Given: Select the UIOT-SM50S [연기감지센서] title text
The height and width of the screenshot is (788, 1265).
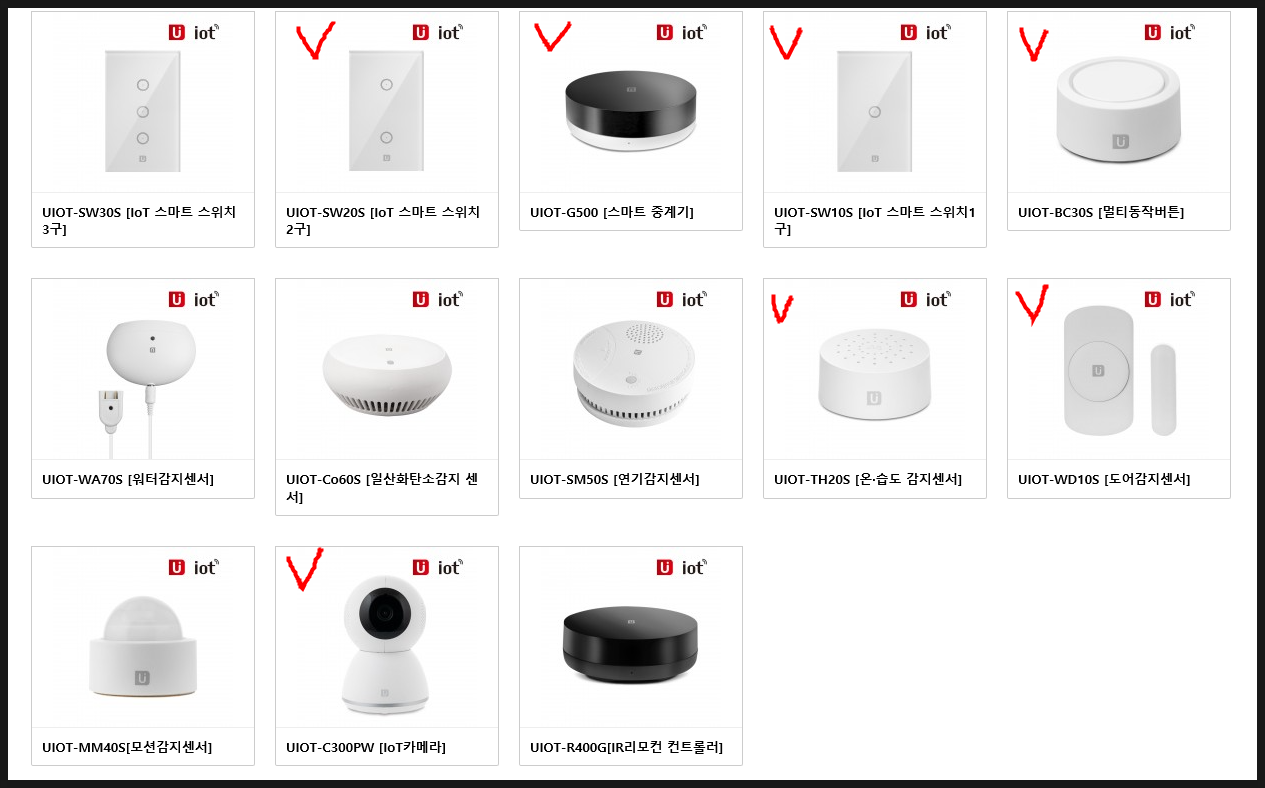Looking at the screenshot, I should pos(615,479).
